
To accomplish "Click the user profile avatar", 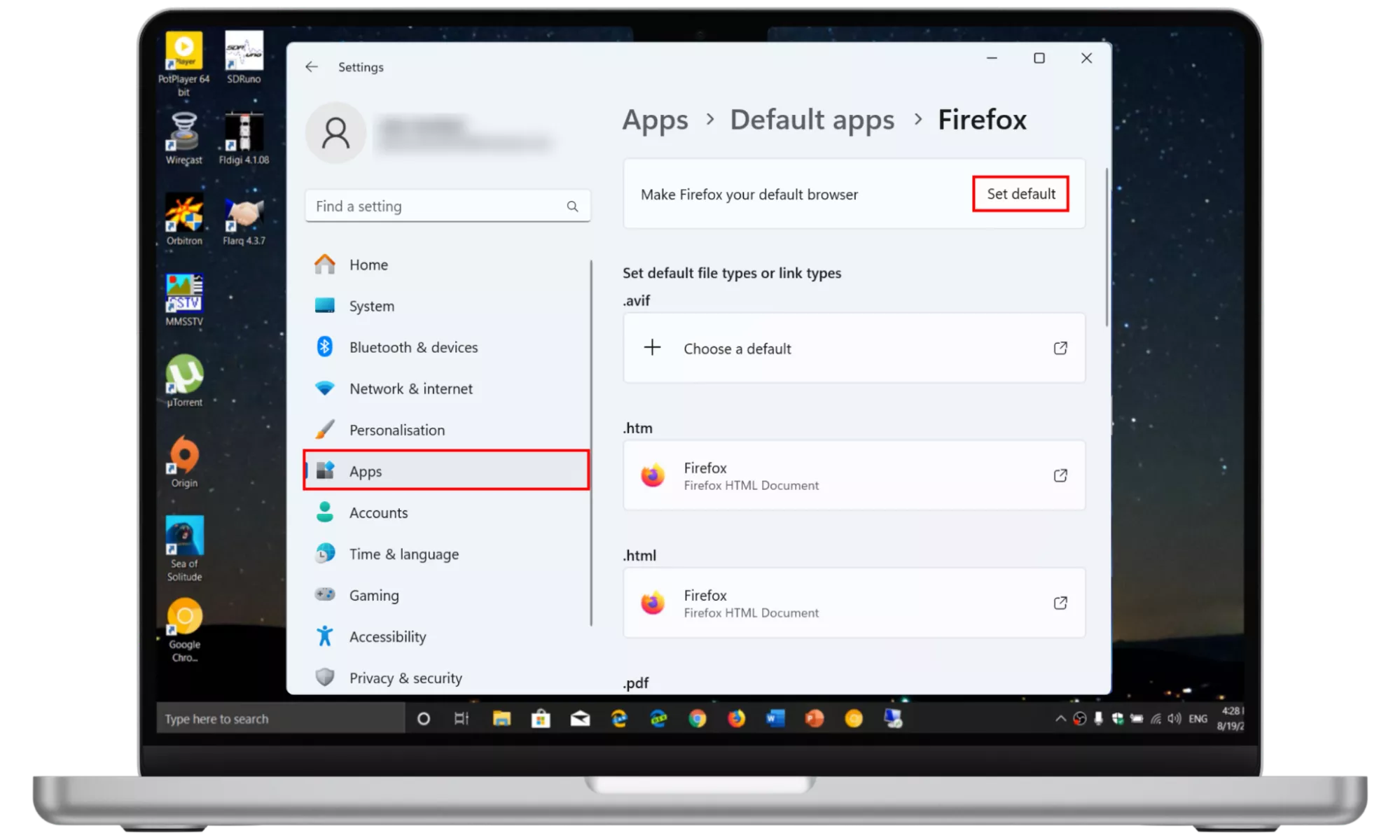I will click(x=335, y=133).
